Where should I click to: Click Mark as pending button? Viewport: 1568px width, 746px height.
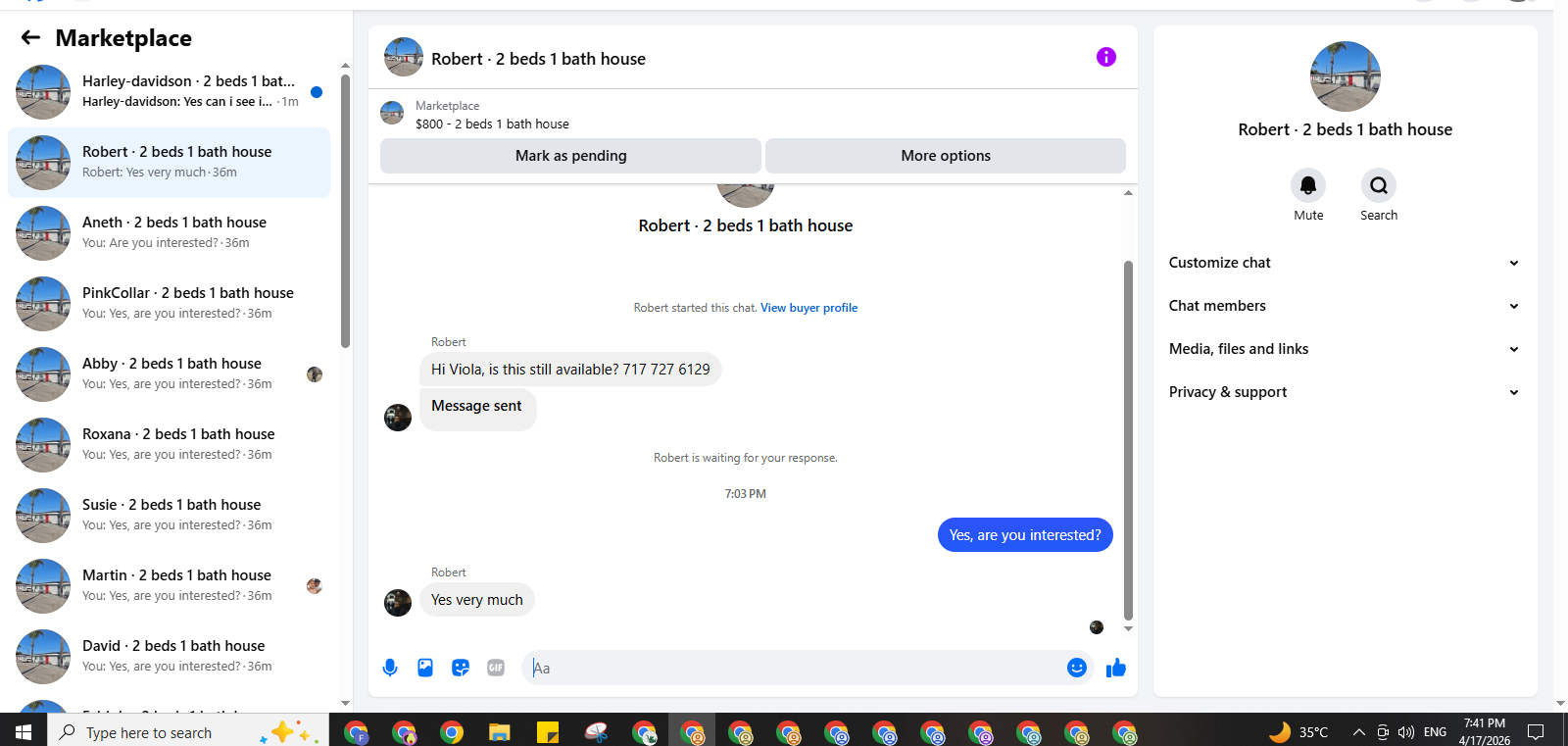[570, 156]
